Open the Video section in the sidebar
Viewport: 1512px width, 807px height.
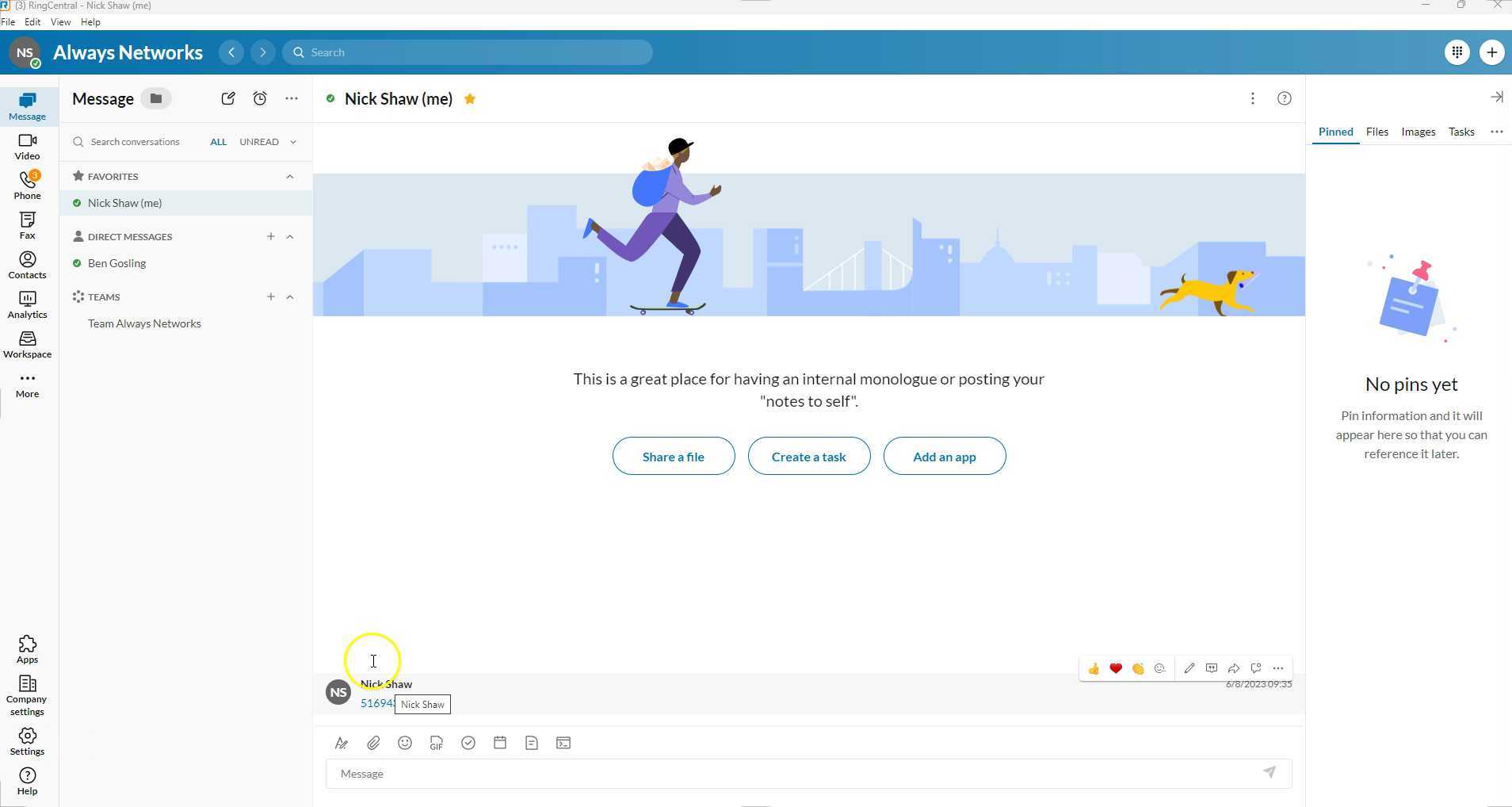point(27,147)
